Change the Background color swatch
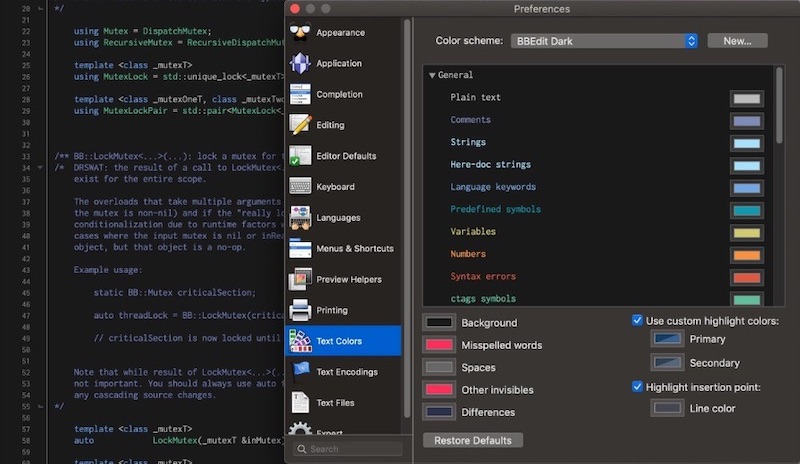 (x=439, y=323)
